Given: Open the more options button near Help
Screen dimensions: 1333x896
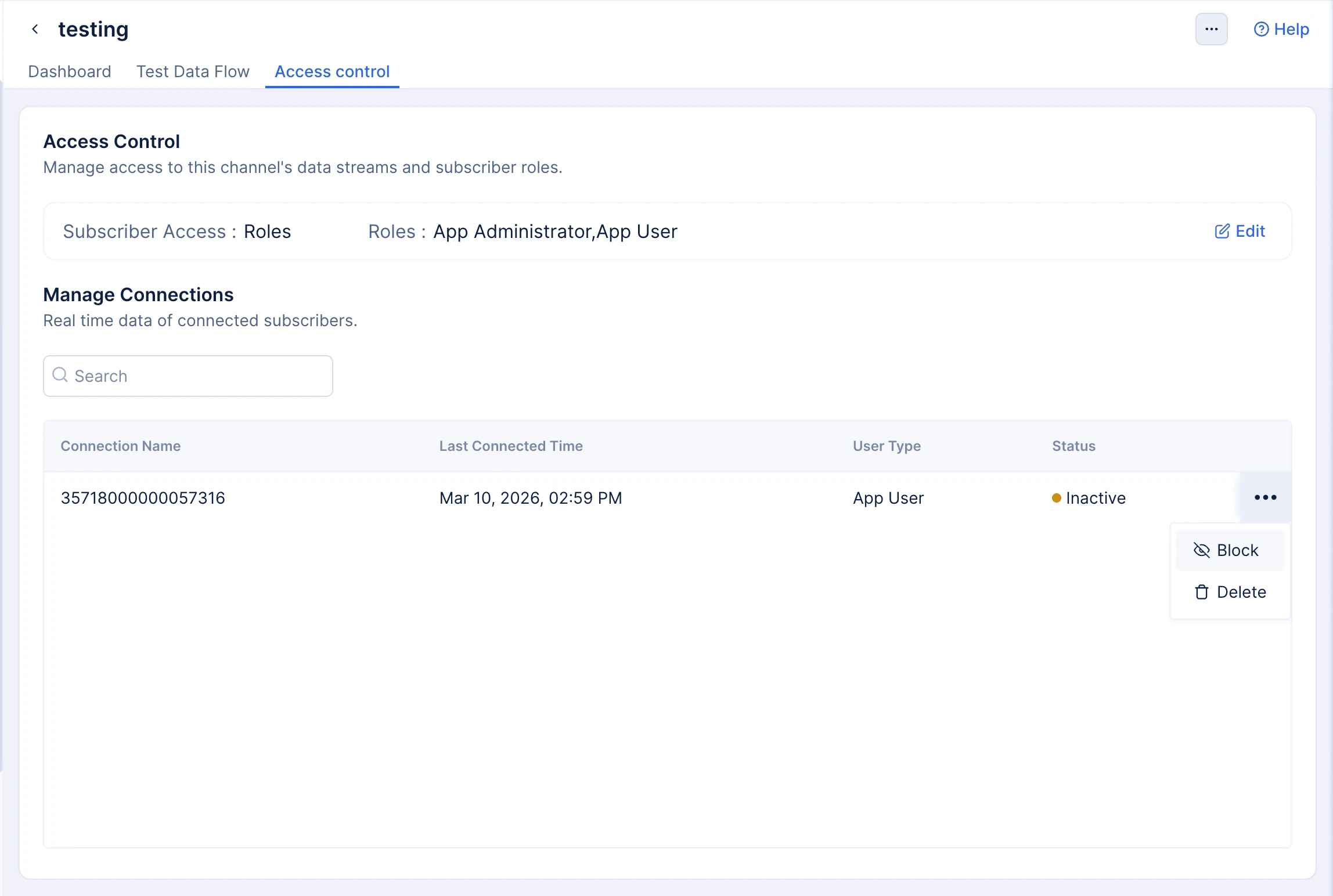Looking at the screenshot, I should pos(1211,29).
